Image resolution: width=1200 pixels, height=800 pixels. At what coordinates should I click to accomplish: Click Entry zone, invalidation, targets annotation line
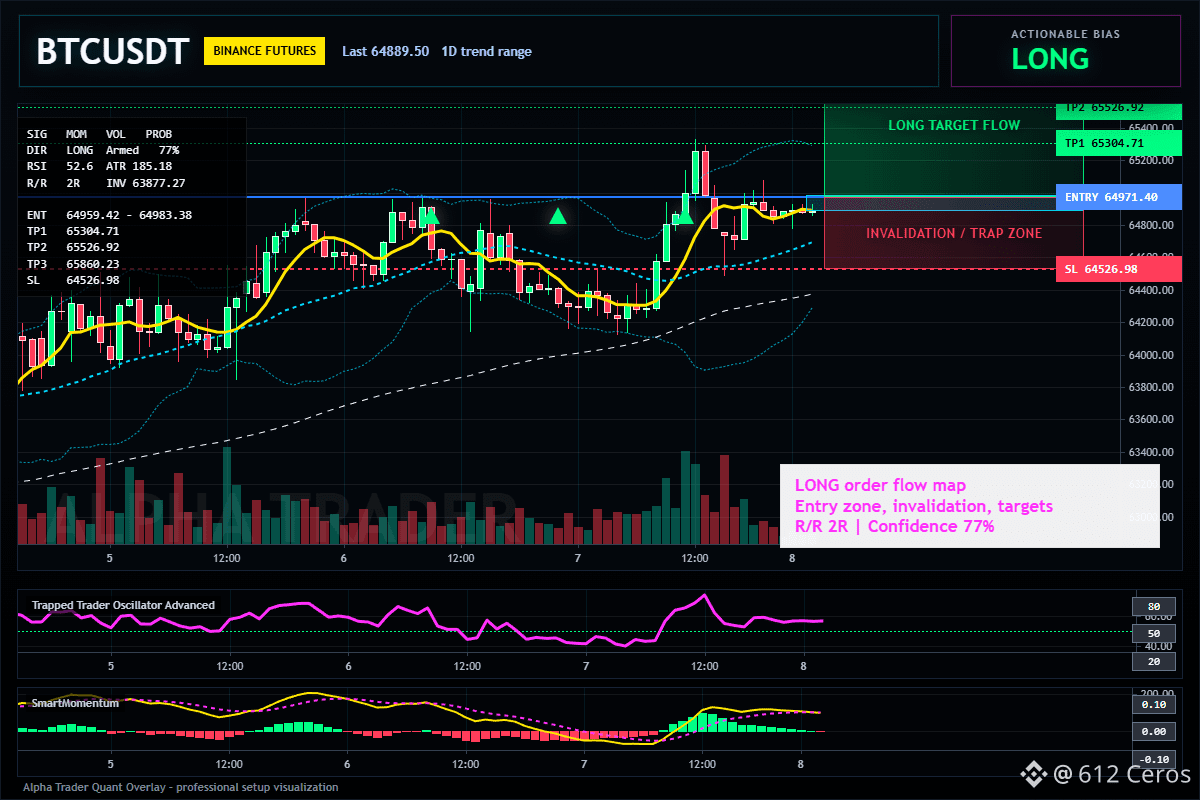(923, 506)
